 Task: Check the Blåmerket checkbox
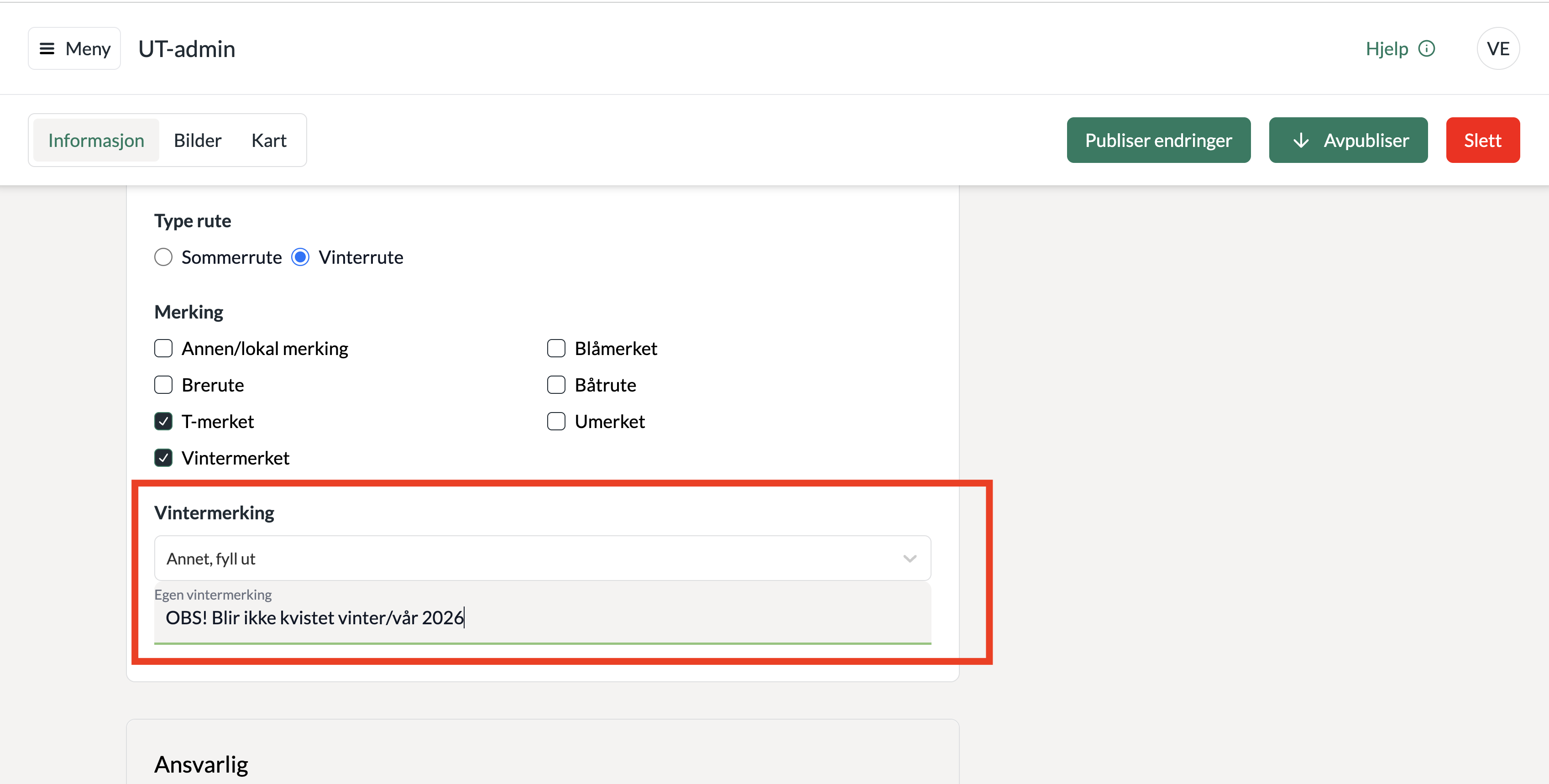556,349
